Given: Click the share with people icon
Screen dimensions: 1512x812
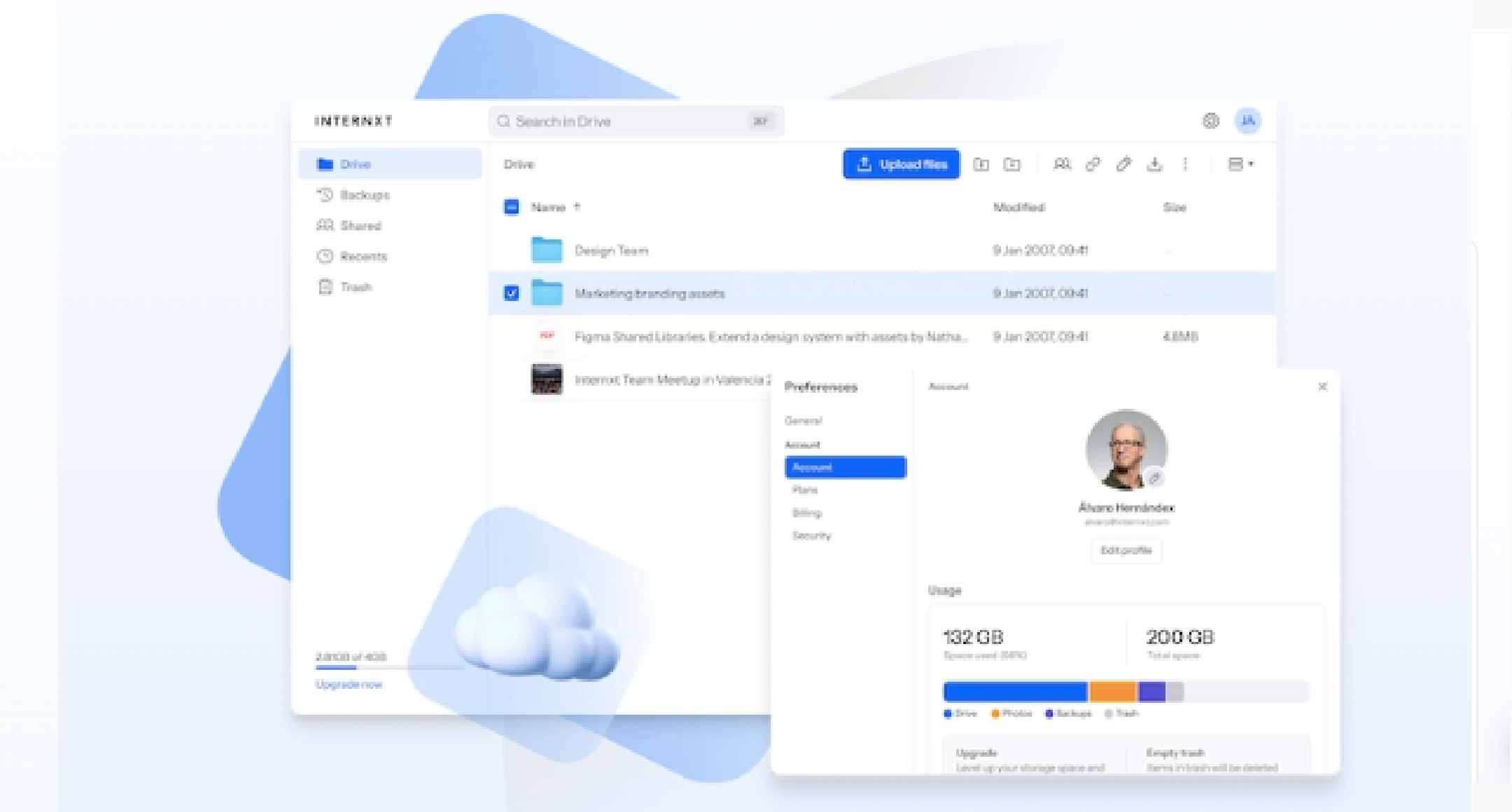Looking at the screenshot, I should [x=1062, y=164].
